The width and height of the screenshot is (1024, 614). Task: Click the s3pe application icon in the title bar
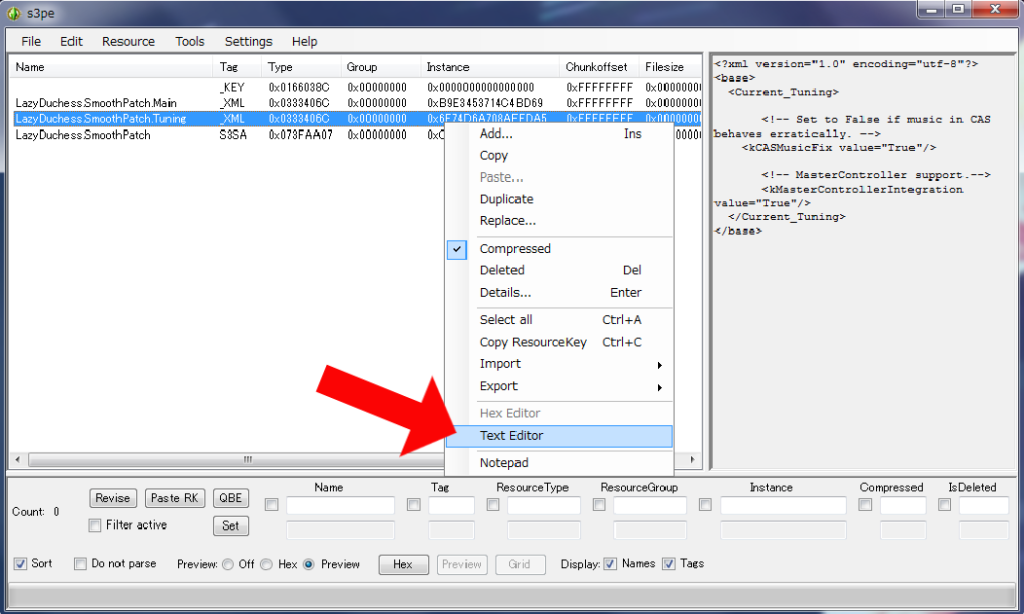(x=12, y=13)
